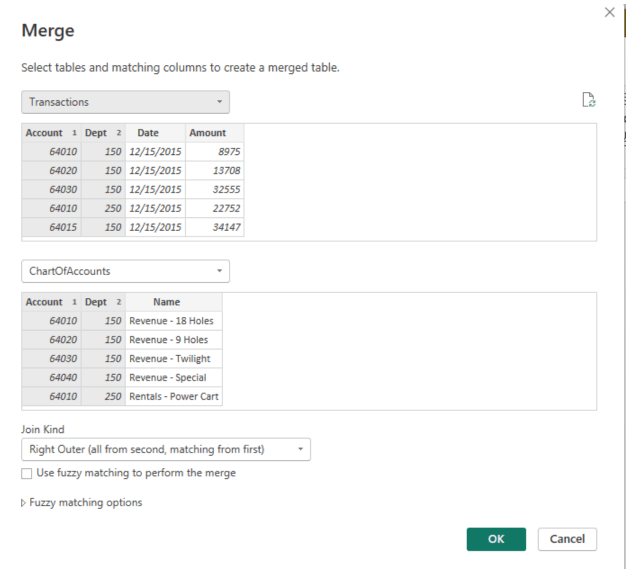Screen dimensions: 627x575
Task: Click the Revenue - Twilight cell
Action: (171, 359)
